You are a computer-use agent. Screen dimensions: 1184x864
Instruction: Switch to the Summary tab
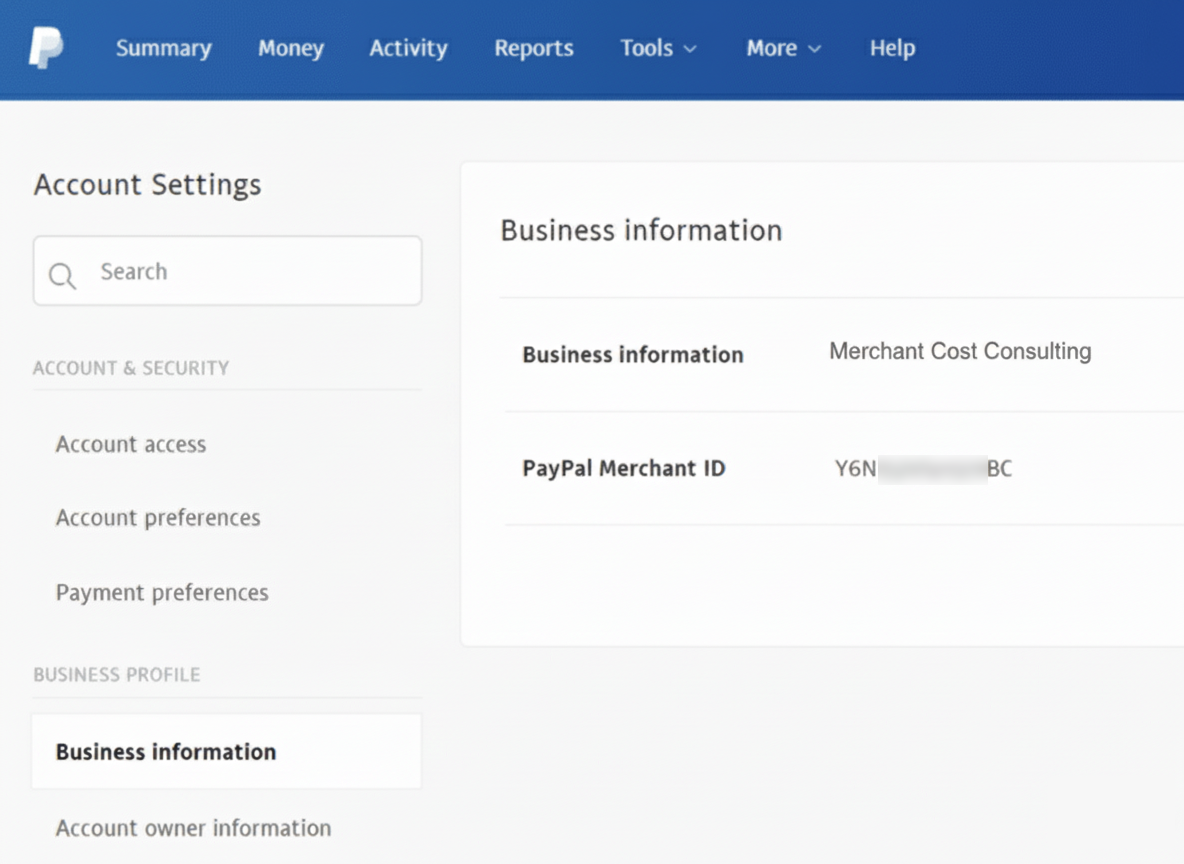(163, 47)
